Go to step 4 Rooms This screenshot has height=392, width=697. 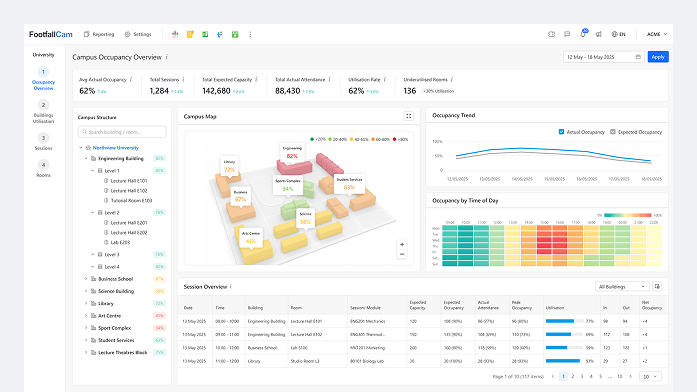coord(43,169)
